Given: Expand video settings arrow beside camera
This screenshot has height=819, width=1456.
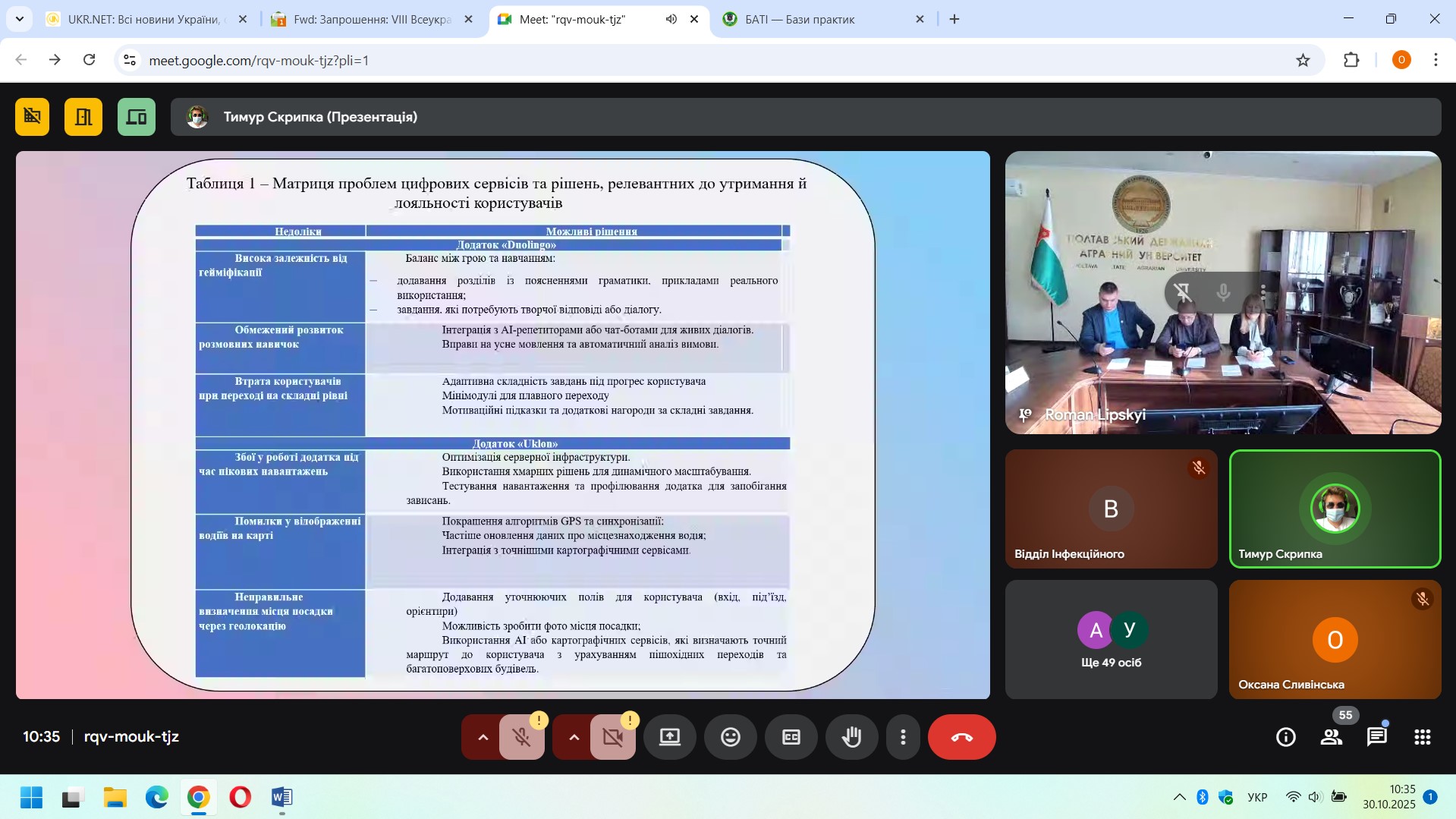Looking at the screenshot, I should pos(574,737).
